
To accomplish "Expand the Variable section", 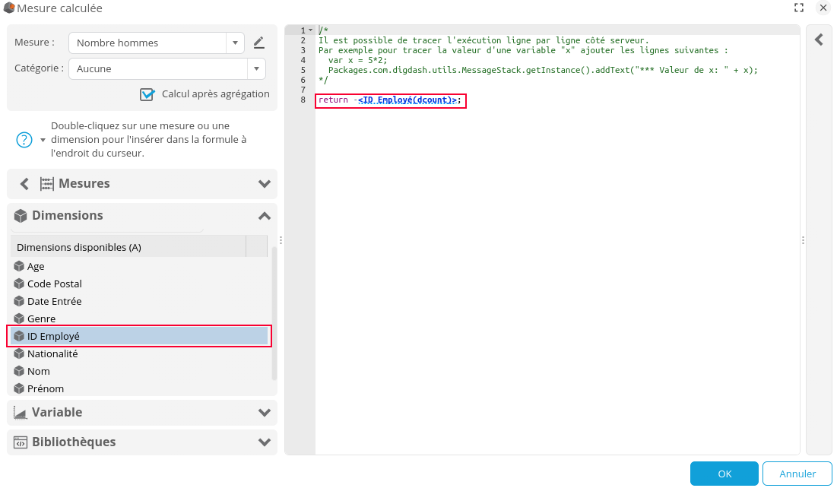I will (x=264, y=412).
